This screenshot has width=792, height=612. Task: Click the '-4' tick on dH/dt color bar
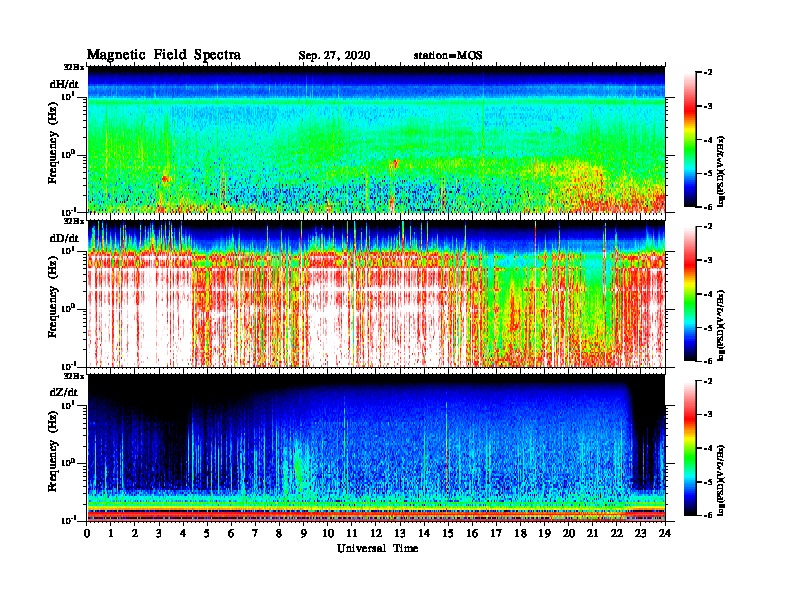pyautogui.click(x=708, y=140)
